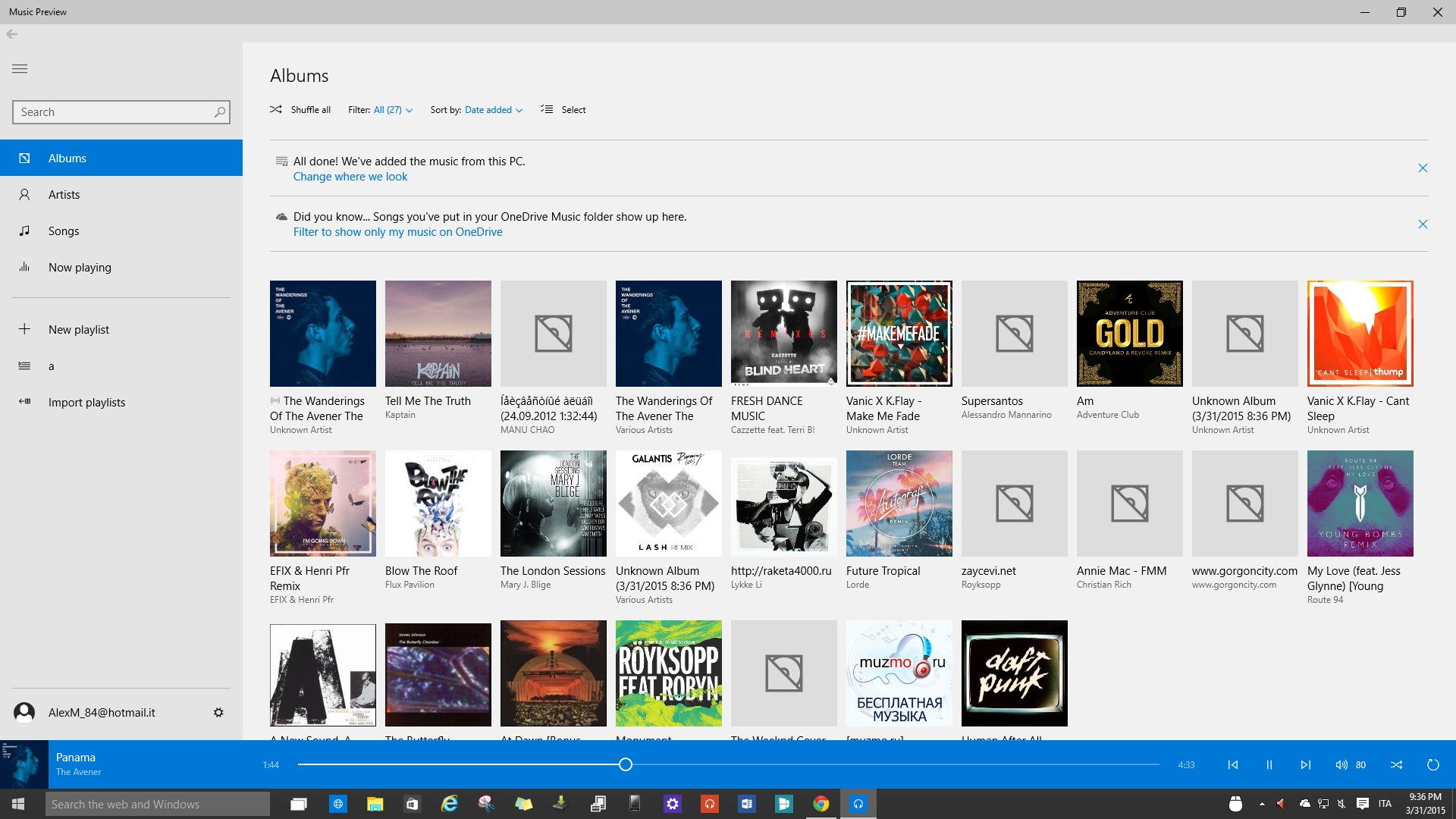Open Supersantos placeholder album tile

1015,334
